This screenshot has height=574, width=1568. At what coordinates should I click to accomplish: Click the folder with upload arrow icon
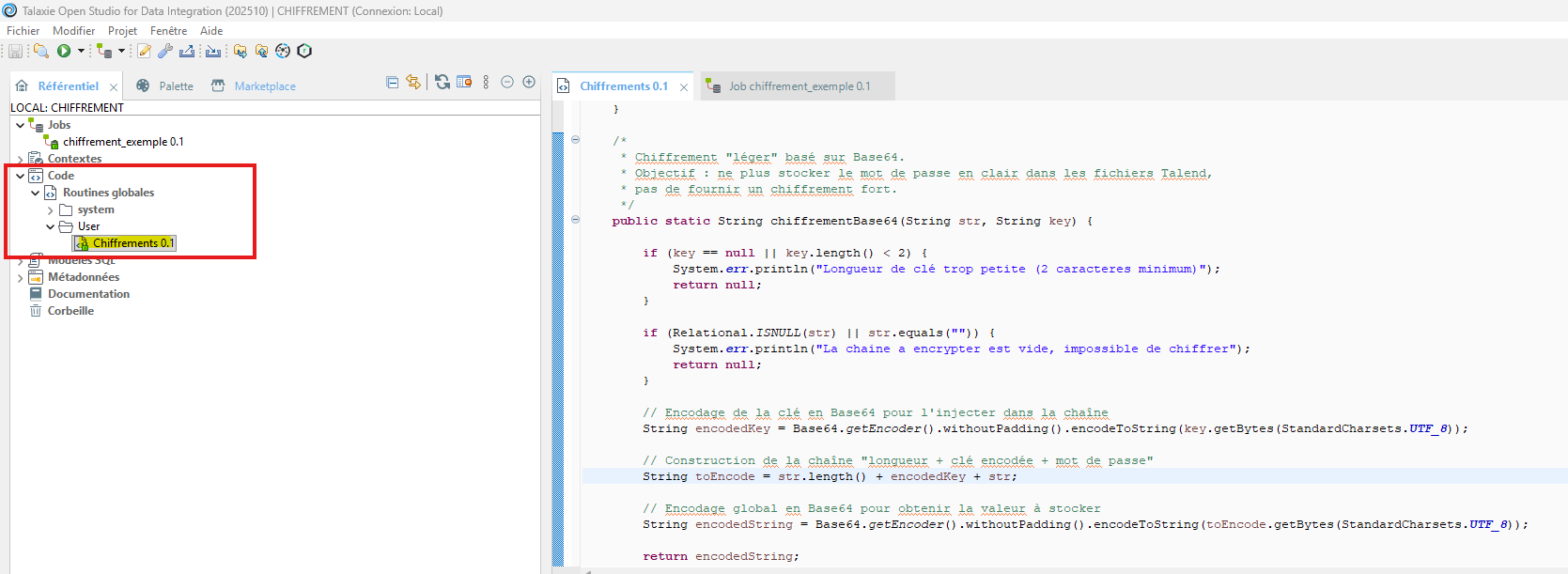pyautogui.click(x=261, y=51)
